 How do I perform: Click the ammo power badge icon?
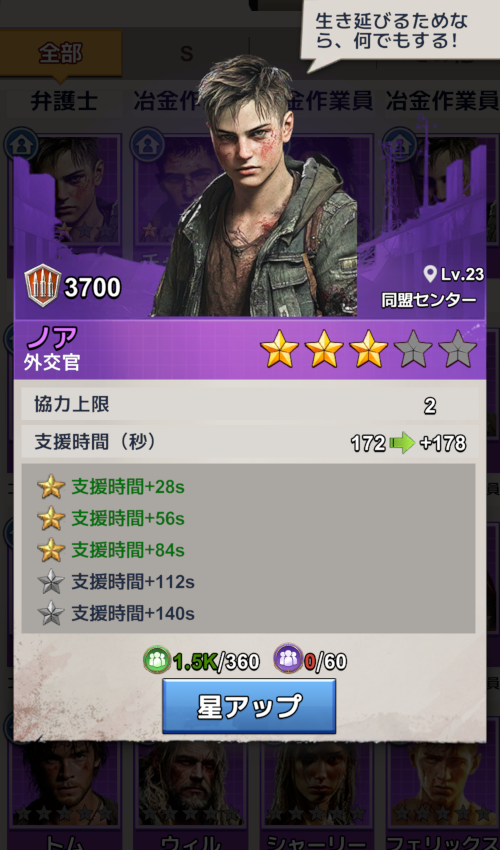click(x=43, y=286)
